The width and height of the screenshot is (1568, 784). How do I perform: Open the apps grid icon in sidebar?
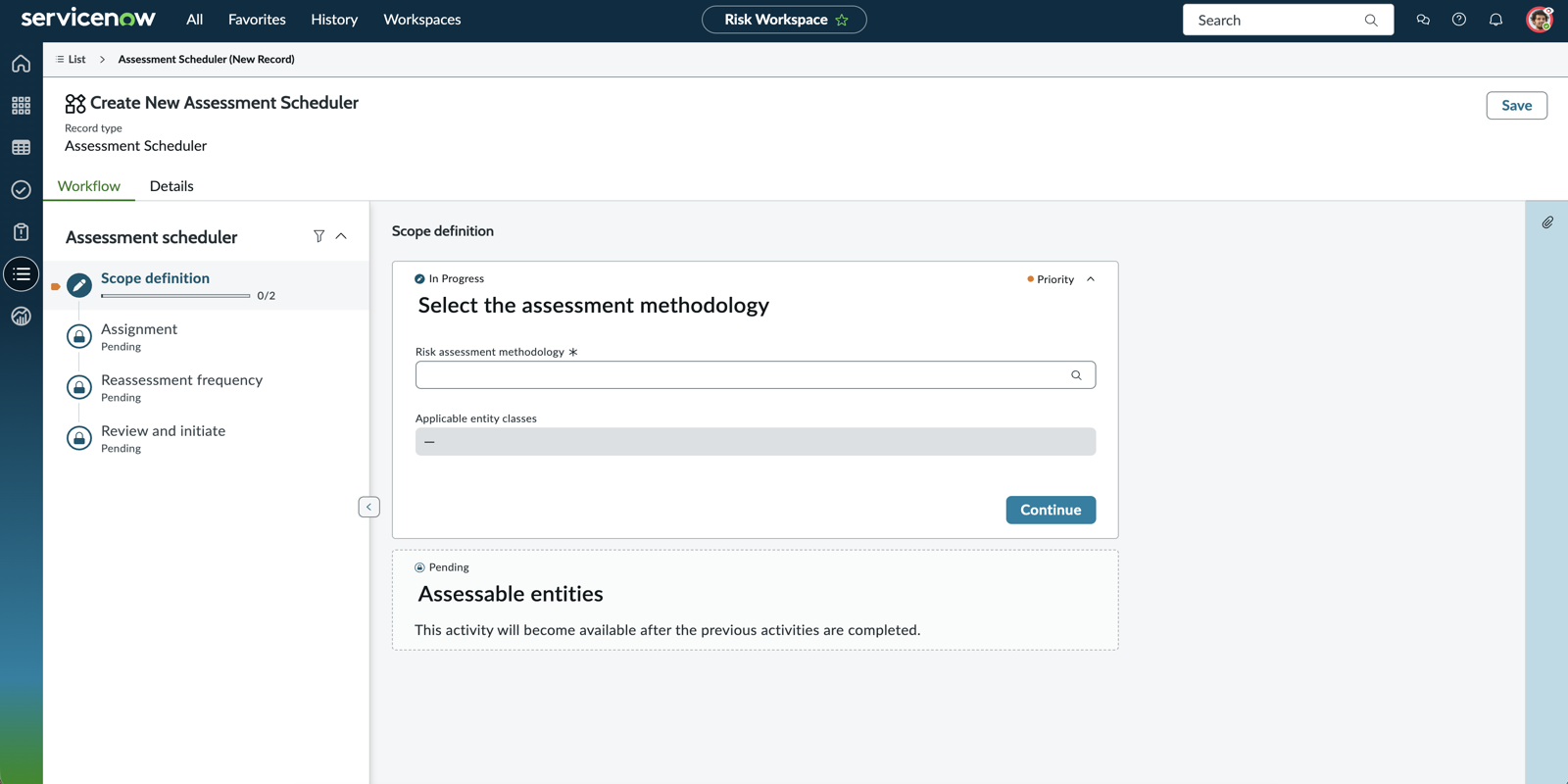(21, 106)
